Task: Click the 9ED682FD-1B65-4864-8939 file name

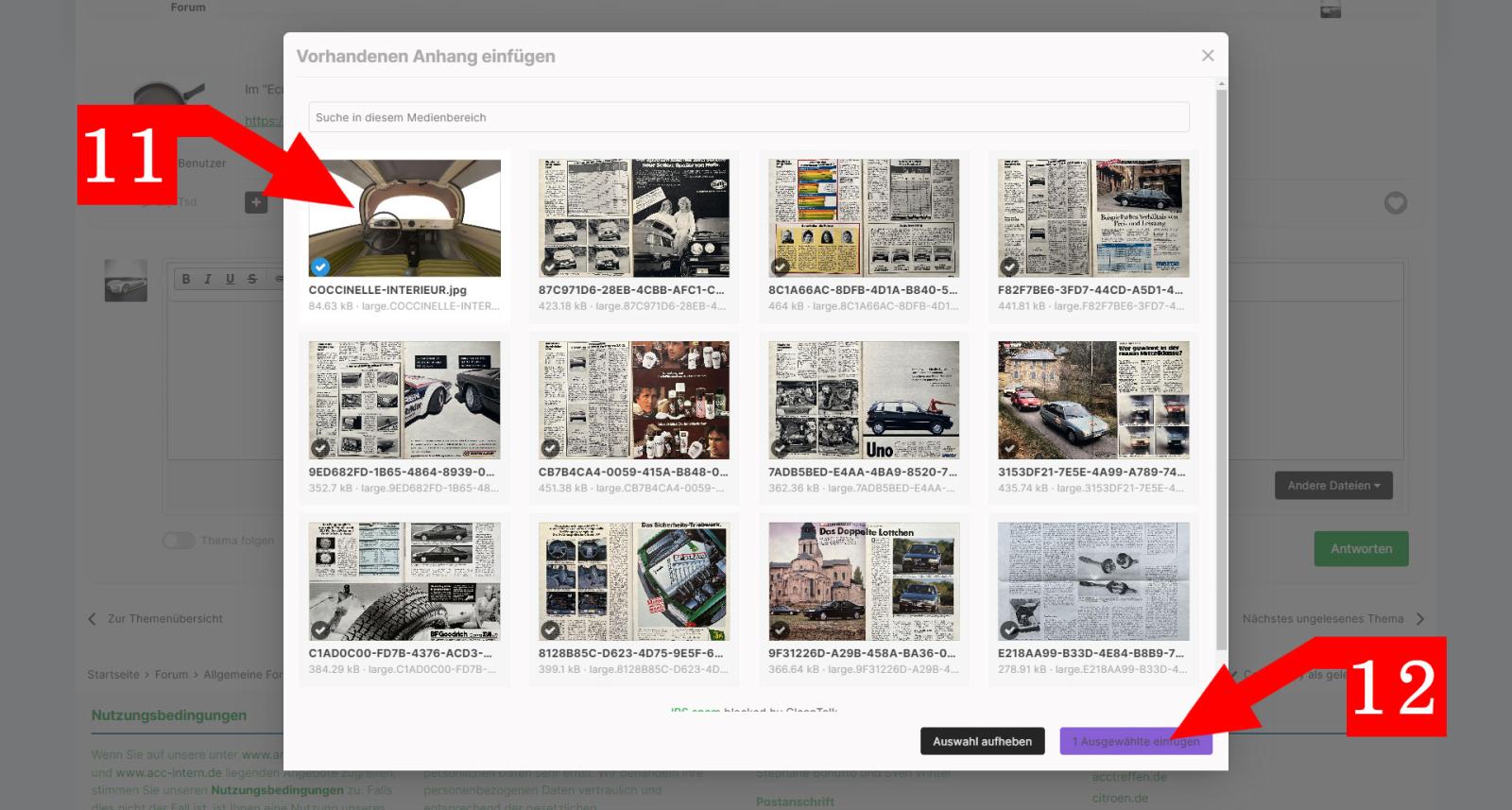Action: pos(402,472)
